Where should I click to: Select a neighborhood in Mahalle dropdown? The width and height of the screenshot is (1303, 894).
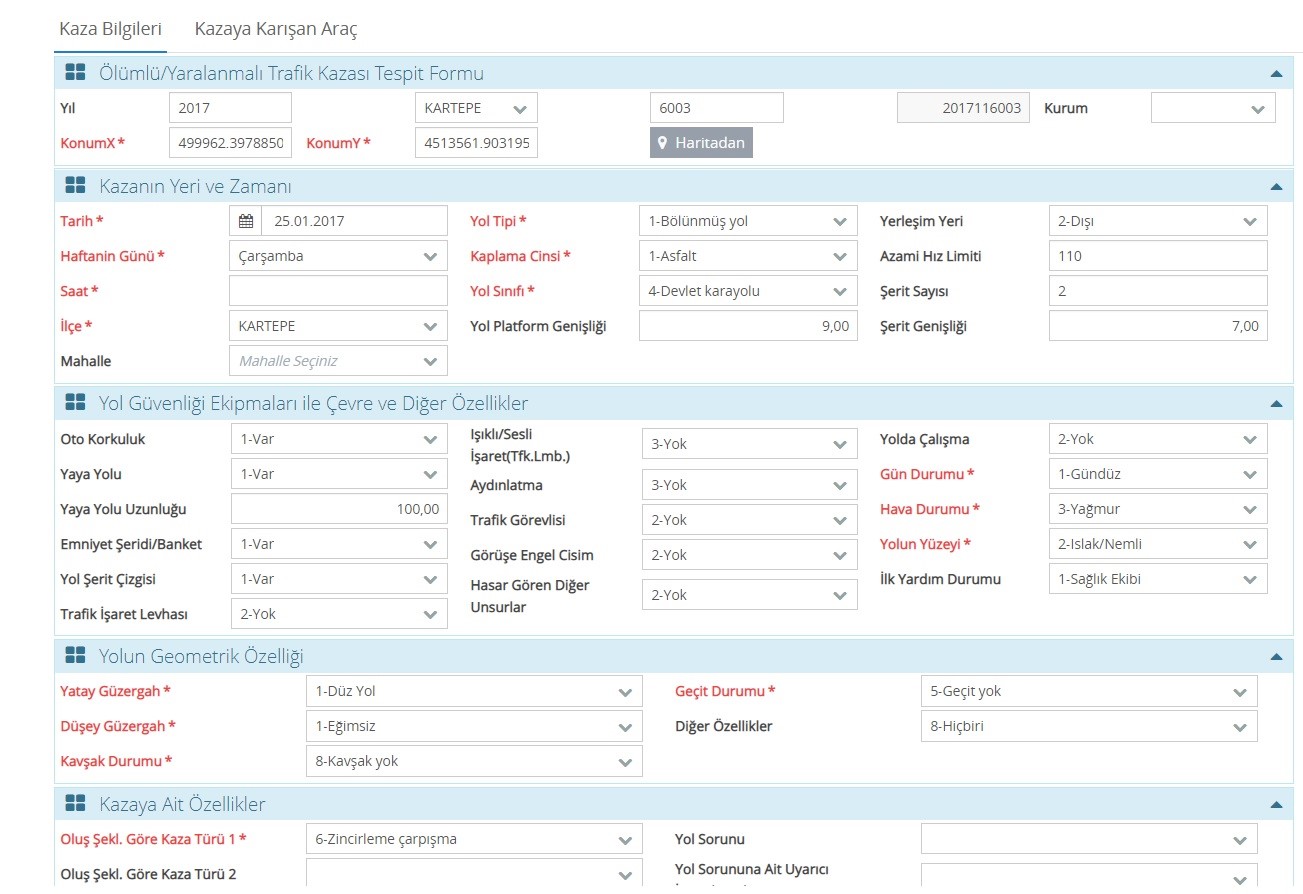338,361
